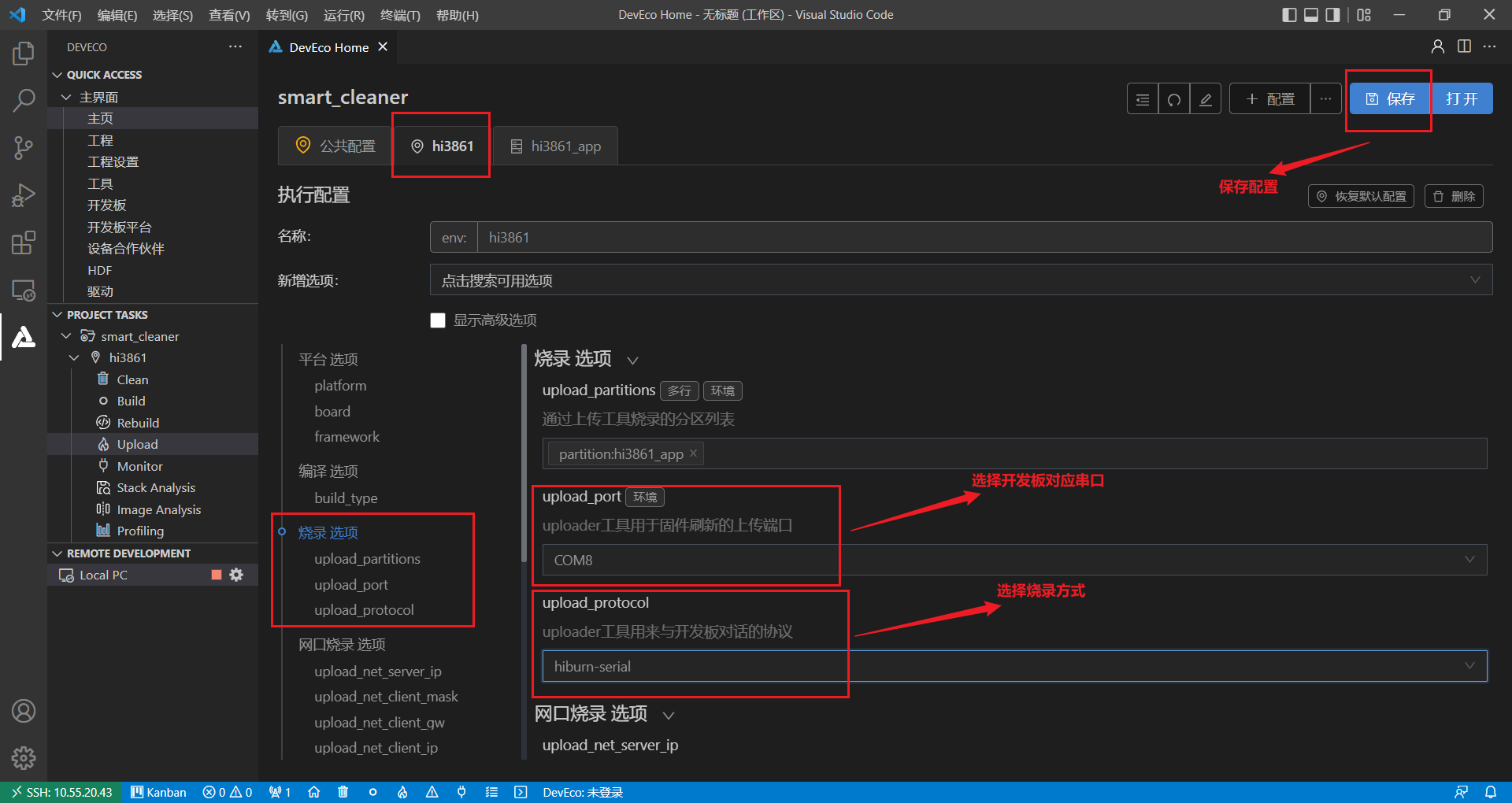
Task: Click the refresh icon in config toolbar
Action: (x=1174, y=99)
